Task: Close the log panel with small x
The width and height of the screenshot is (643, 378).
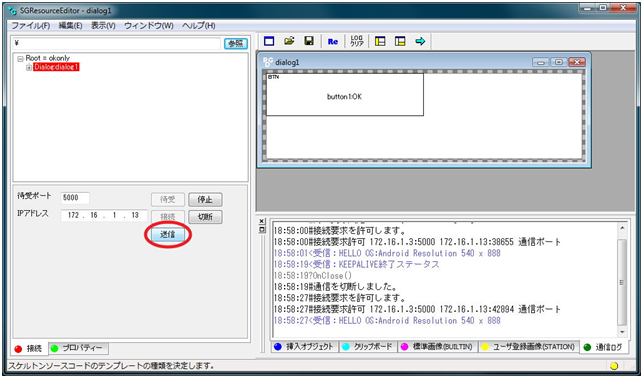Action: [x=262, y=222]
